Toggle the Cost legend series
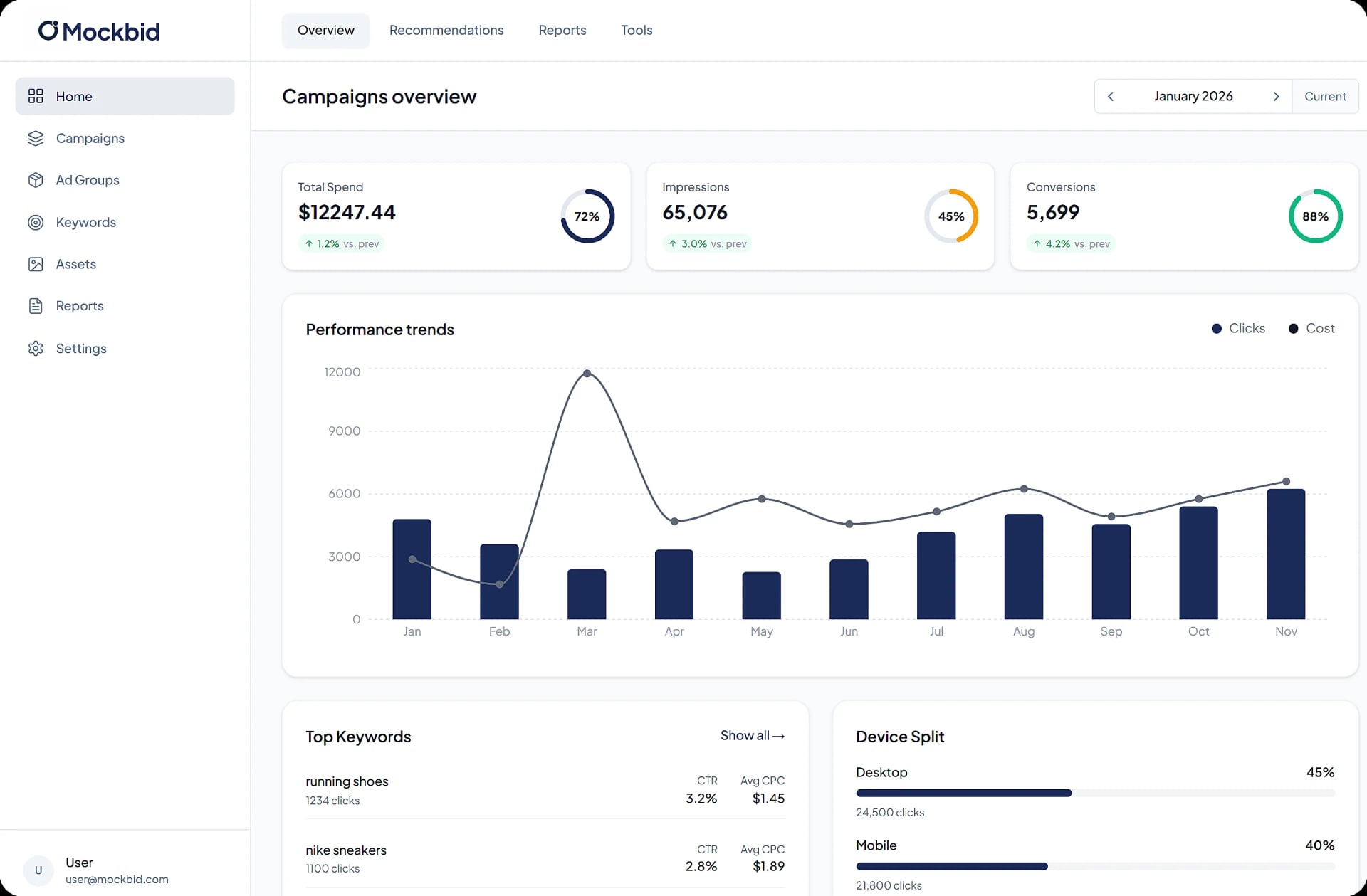Screen dimensions: 1367x896 tap(1311, 328)
